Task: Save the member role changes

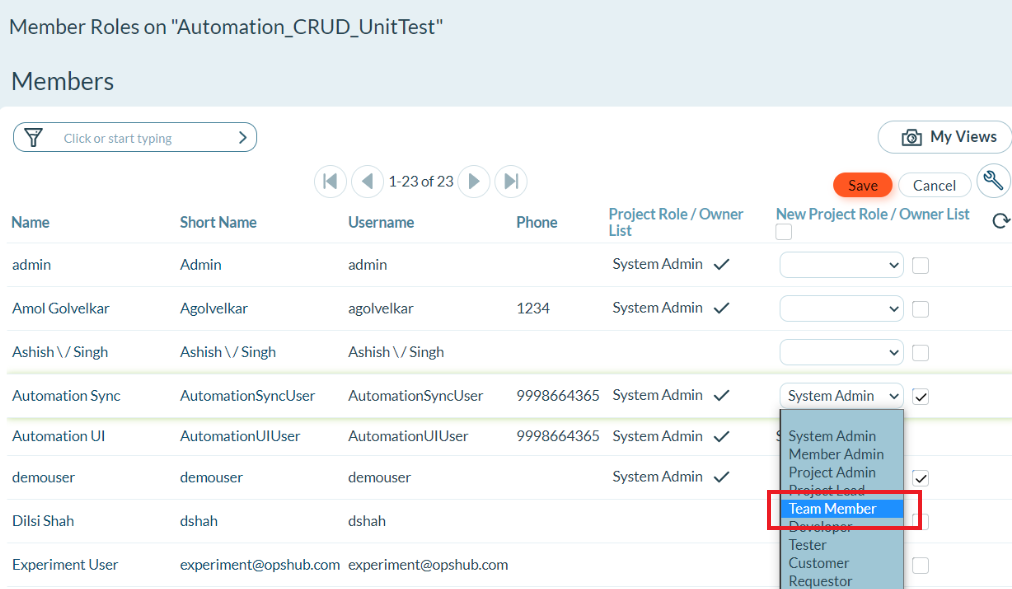Action: (862, 185)
